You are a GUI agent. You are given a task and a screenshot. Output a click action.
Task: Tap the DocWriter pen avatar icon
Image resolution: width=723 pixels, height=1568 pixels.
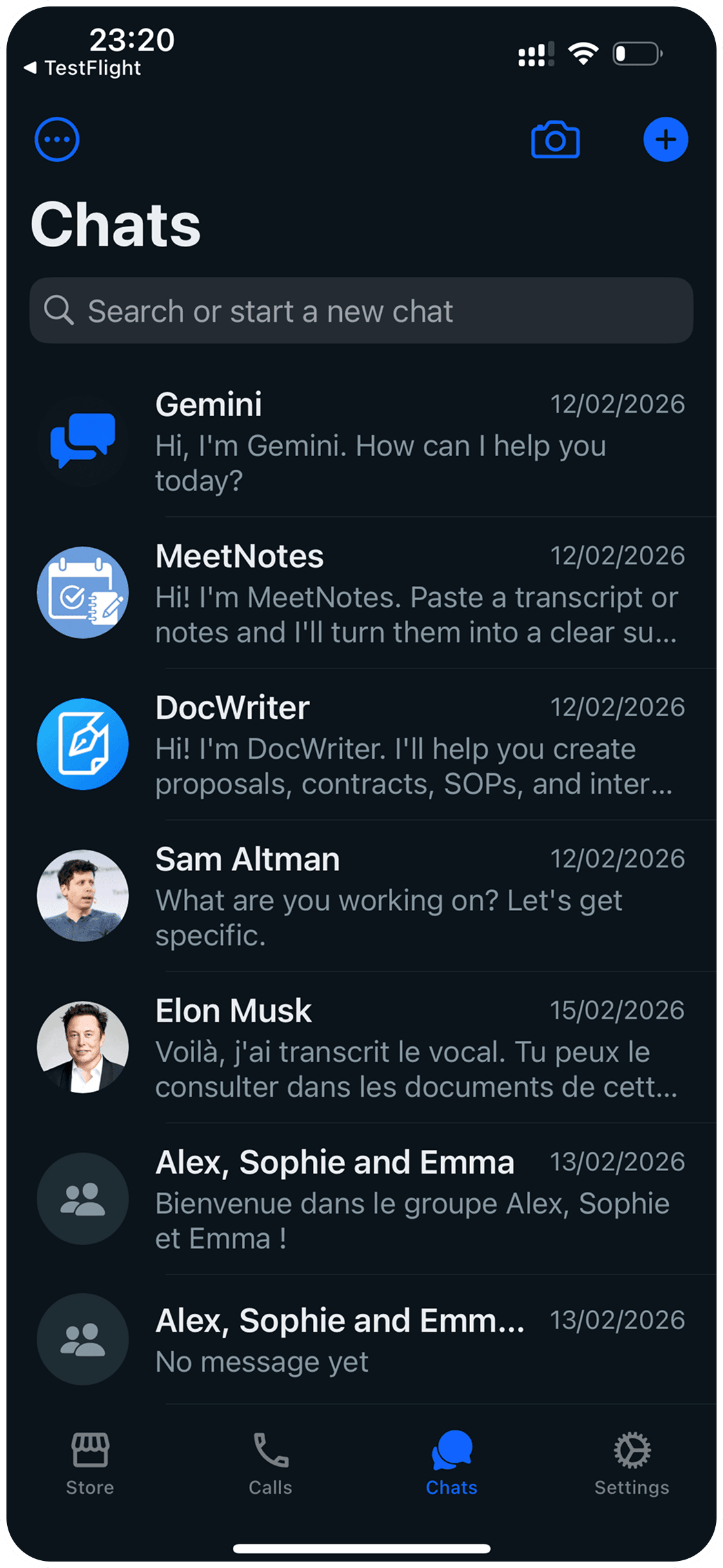(x=83, y=744)
